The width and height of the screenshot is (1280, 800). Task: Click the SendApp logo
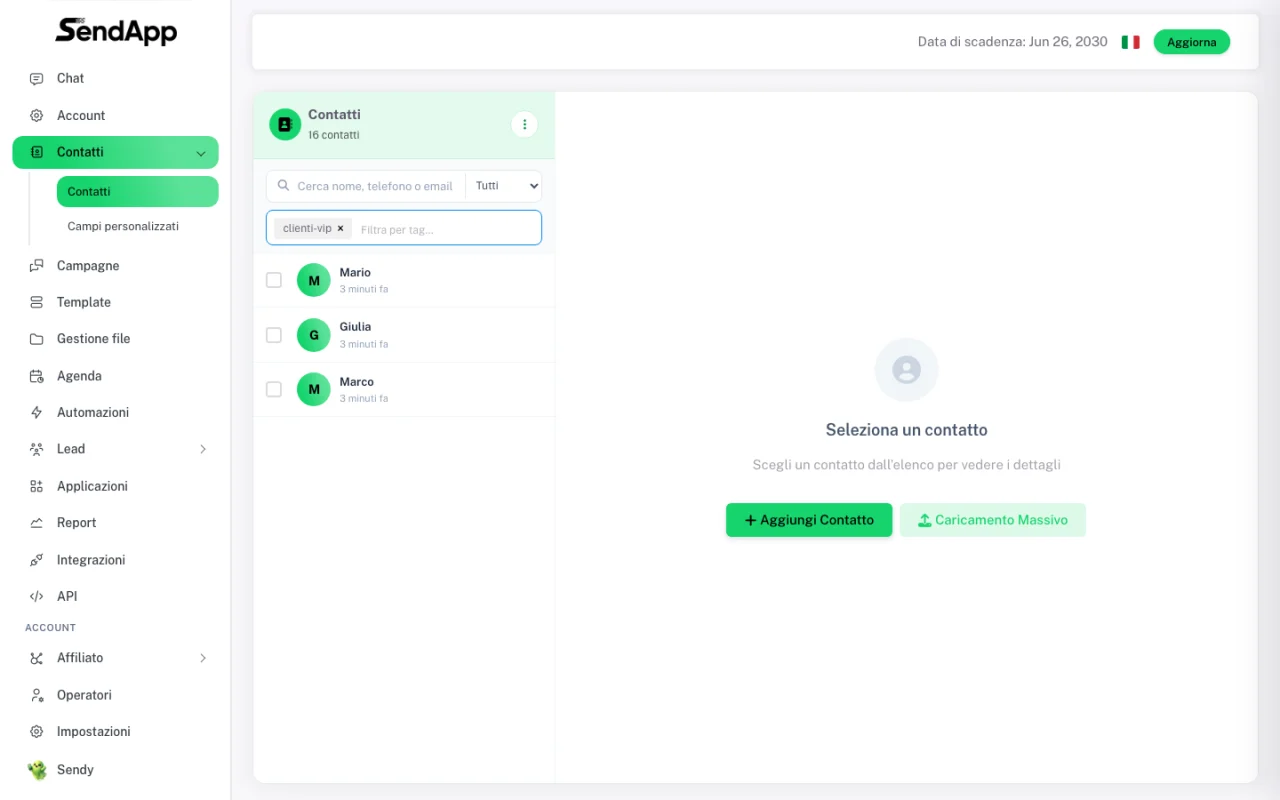coord(116,31)
